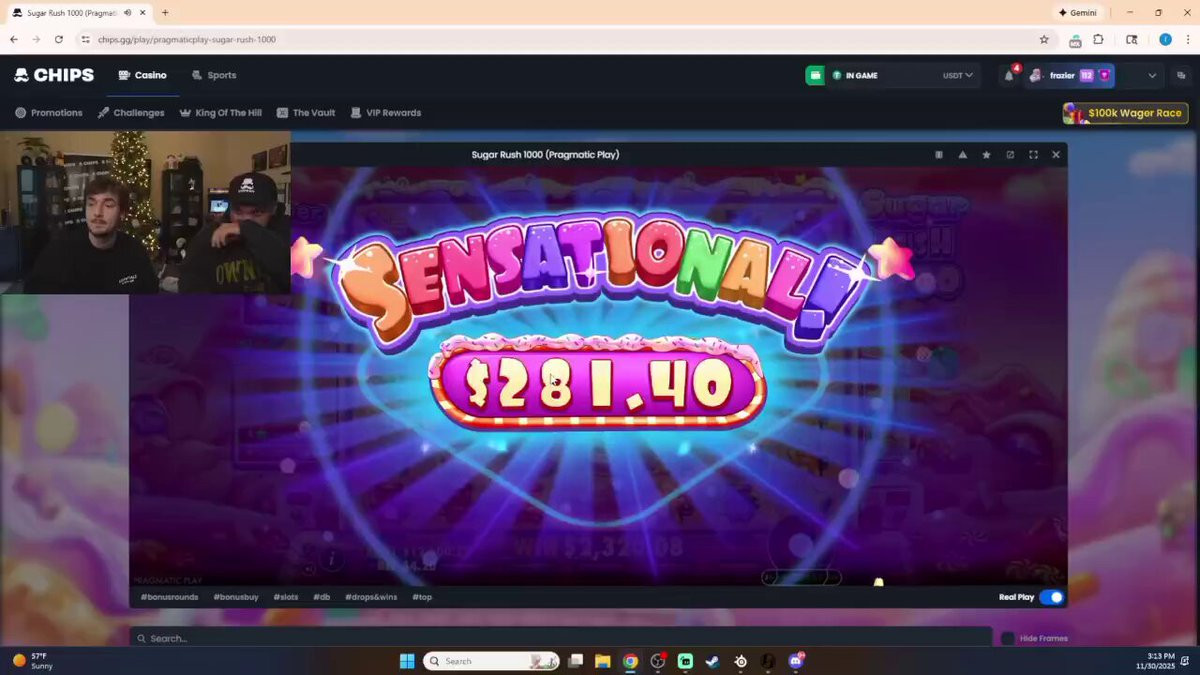Open the Windows Start menu
The height and width of the screenshot is (675, 1200).
(x=407, y=661)
